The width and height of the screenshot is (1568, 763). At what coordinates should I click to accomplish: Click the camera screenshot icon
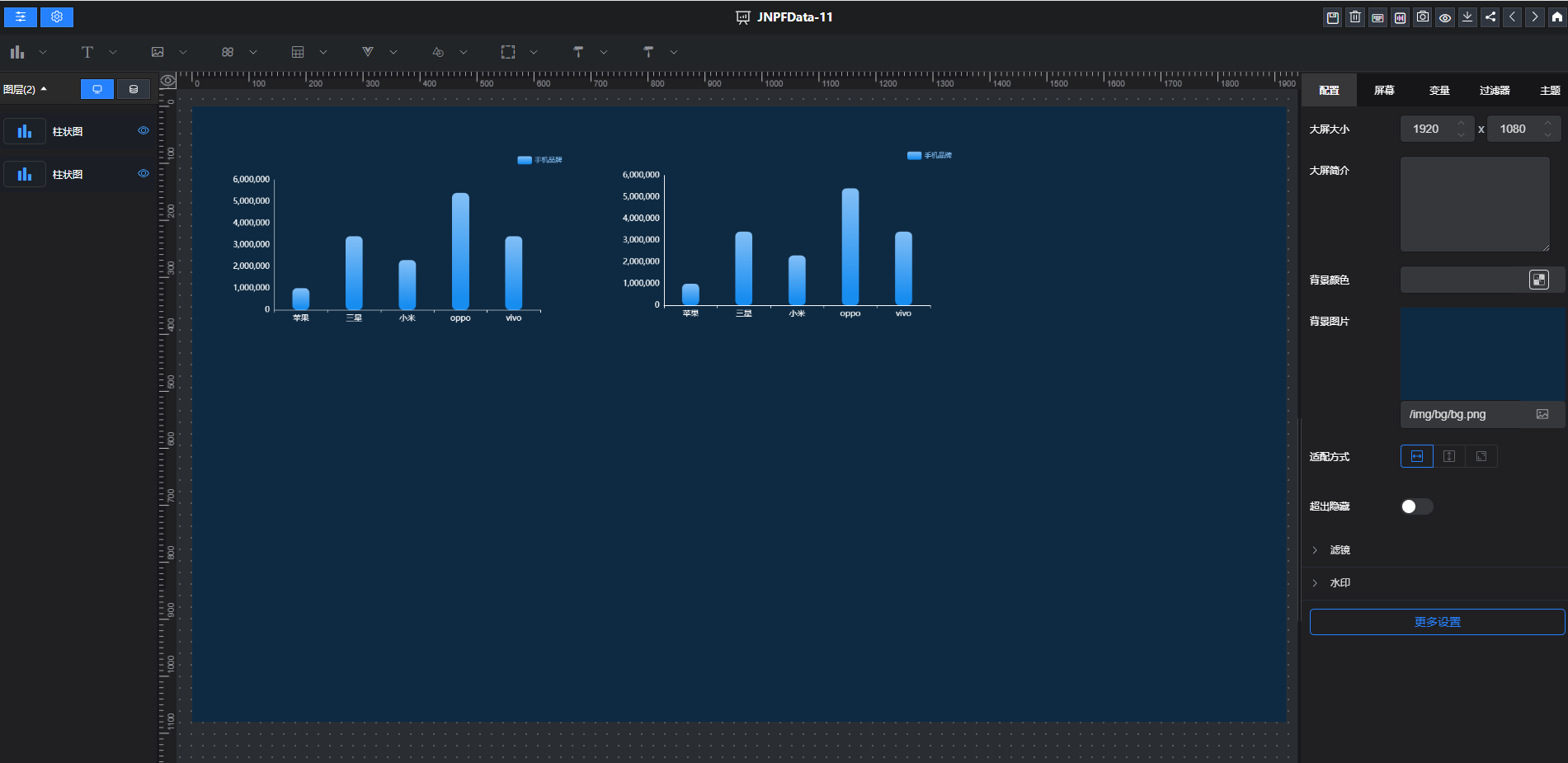(1423, 17)
